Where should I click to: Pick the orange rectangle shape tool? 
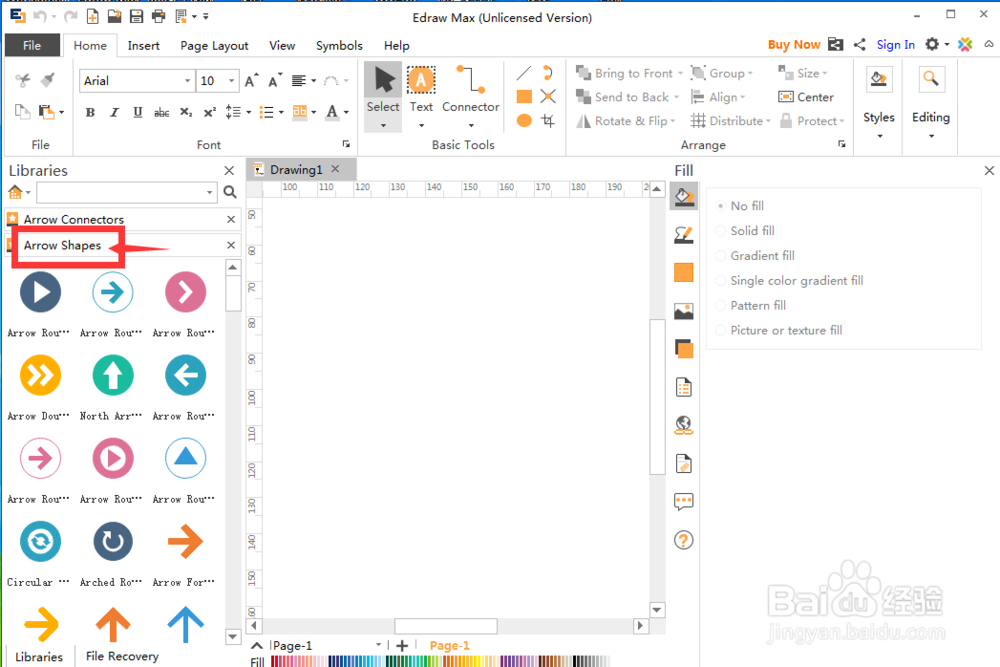(524, 96)
